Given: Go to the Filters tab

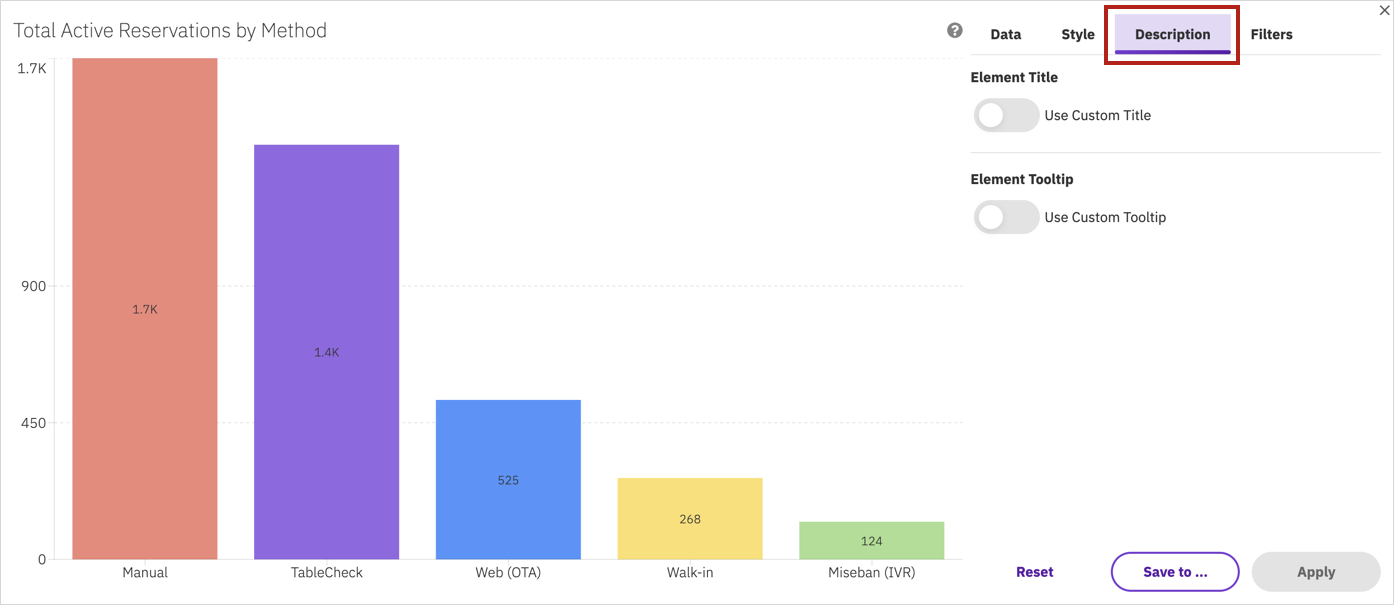Looking at the screenshot, I should 1271,34.
